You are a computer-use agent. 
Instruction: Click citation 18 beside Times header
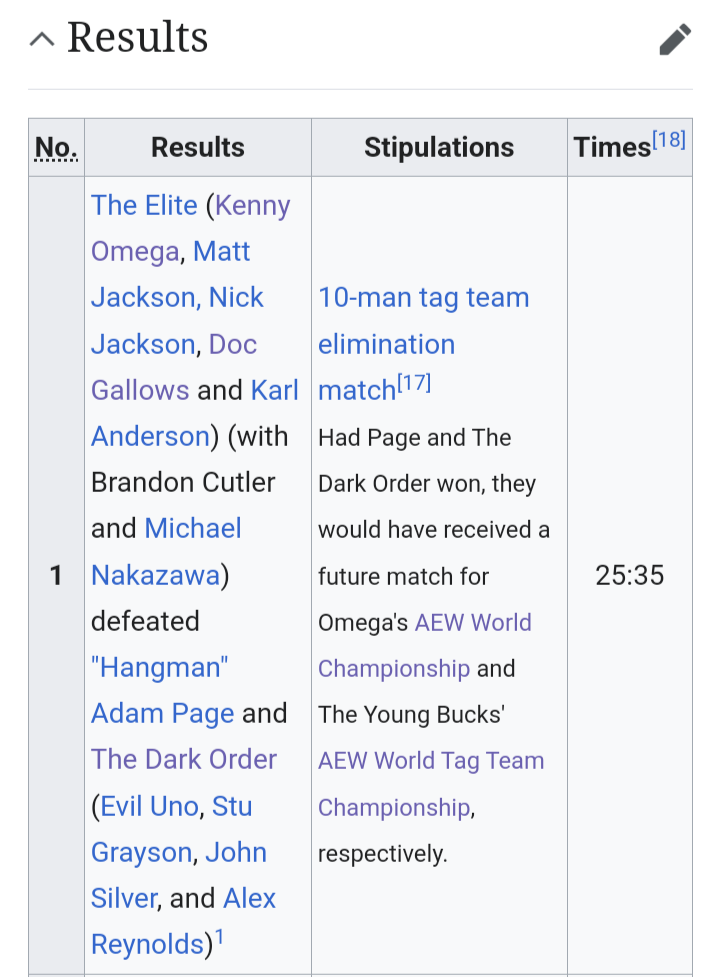(x=669, y=140)
